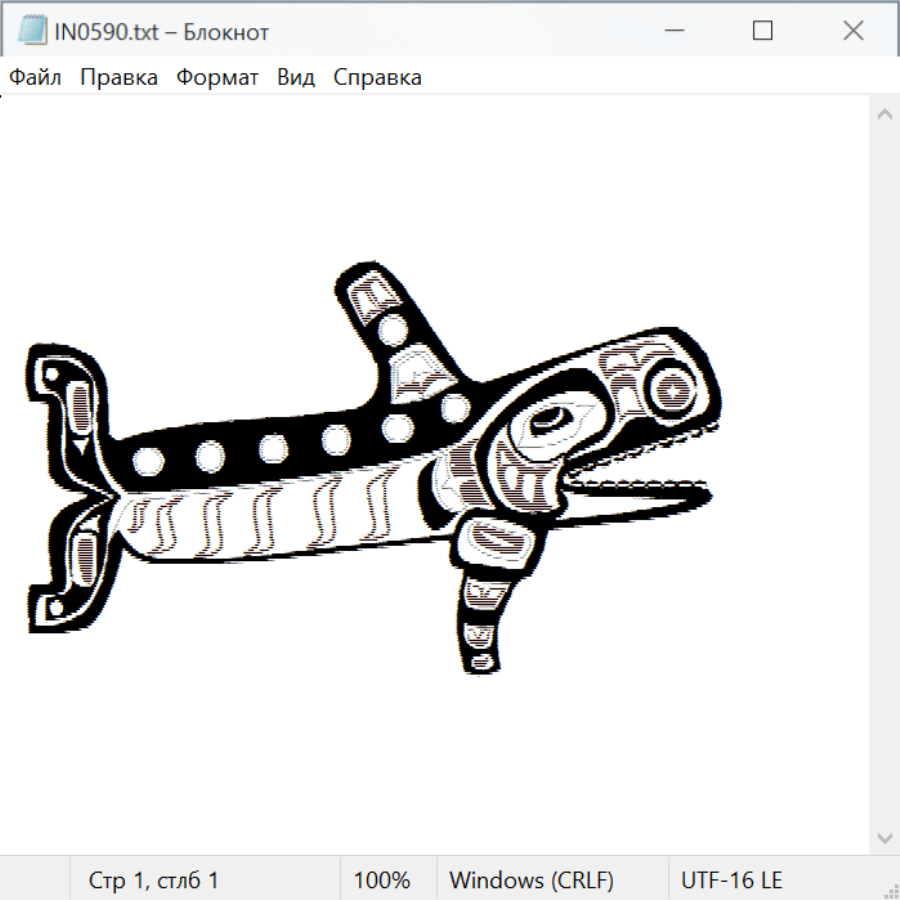Click the whale's round eye in the picture
Viewport: 900px width, 900px height.
pos(673,386)
